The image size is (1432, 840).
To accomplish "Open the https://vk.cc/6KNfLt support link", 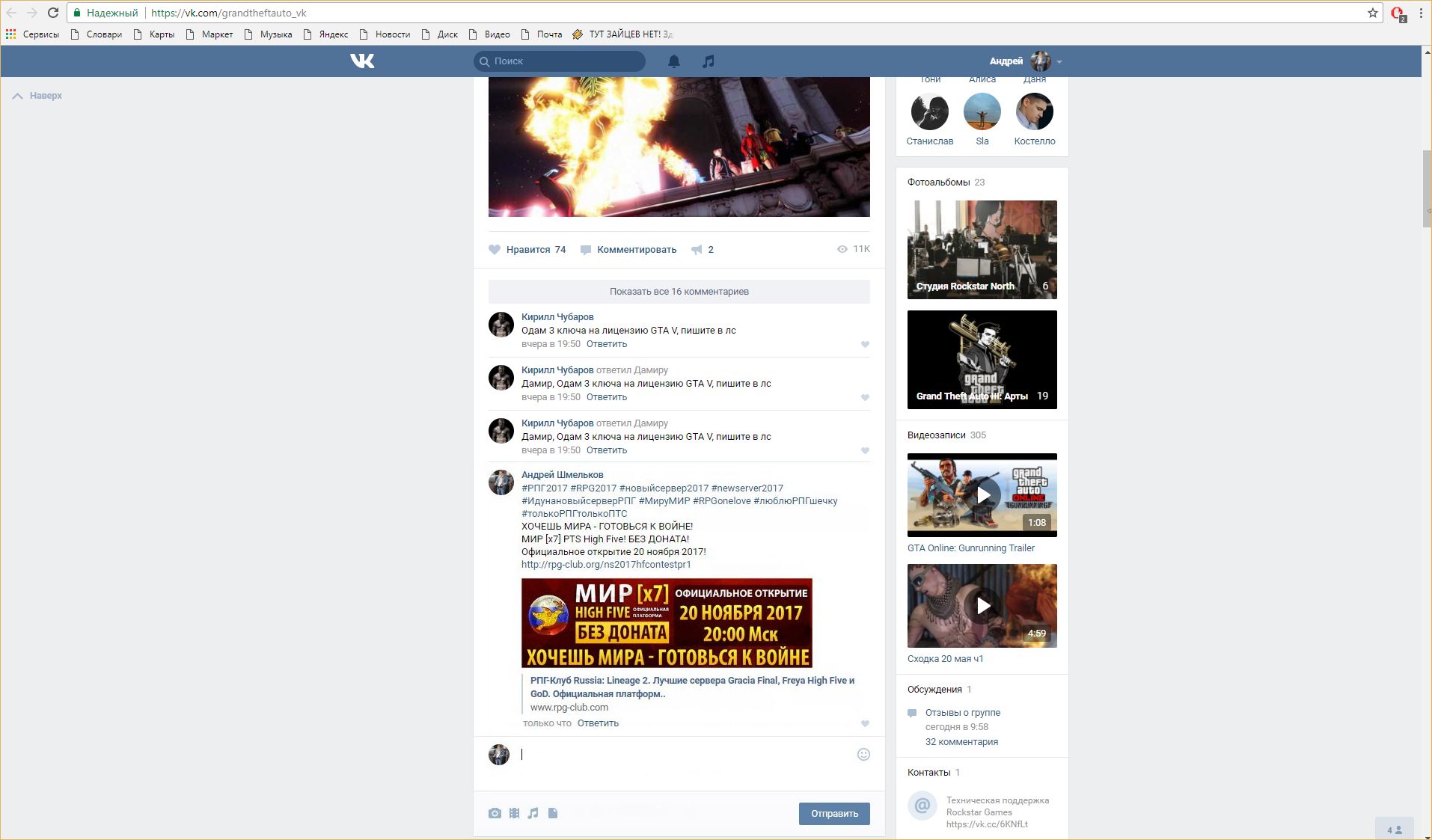I will point(987,824).
